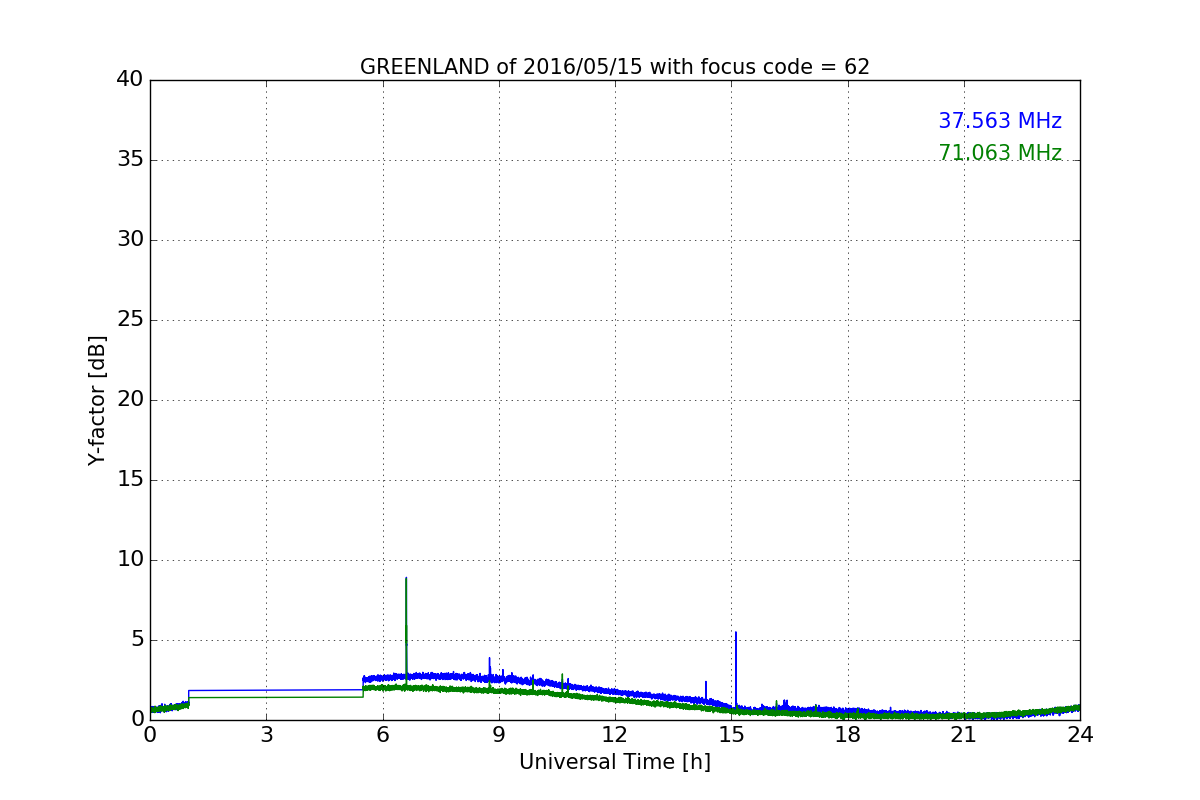Screen dimensions: 1200x800
Task: Click the tall green spike peak near 6.6 h
Action: [x=406, y=579]
